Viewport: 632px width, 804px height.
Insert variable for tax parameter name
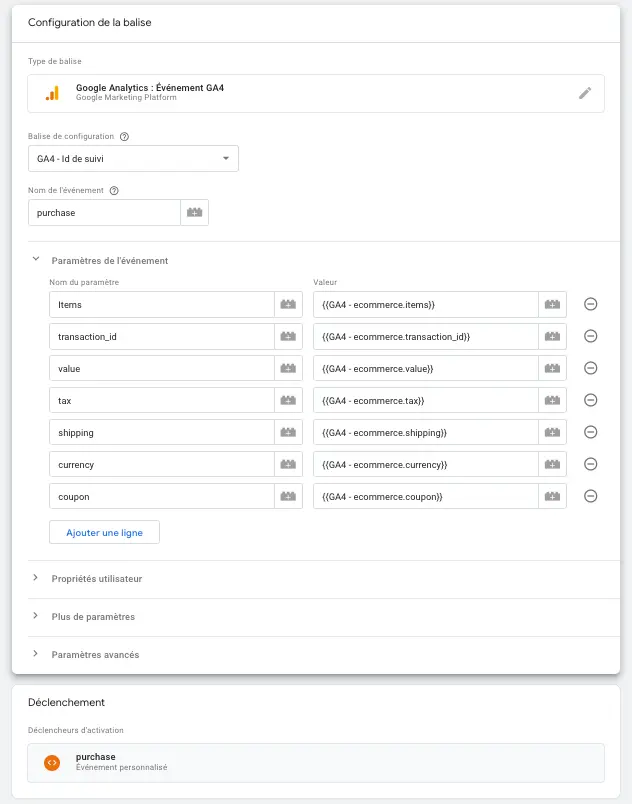(288, 400)
